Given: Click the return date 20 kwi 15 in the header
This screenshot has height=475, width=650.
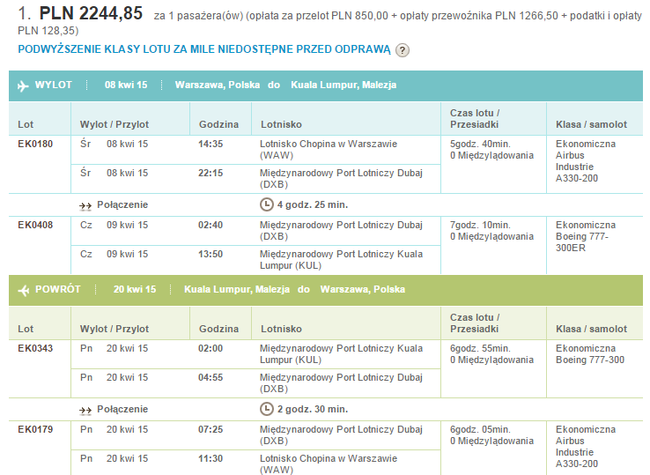Looking at the screenshot, I should pos(135,289).
